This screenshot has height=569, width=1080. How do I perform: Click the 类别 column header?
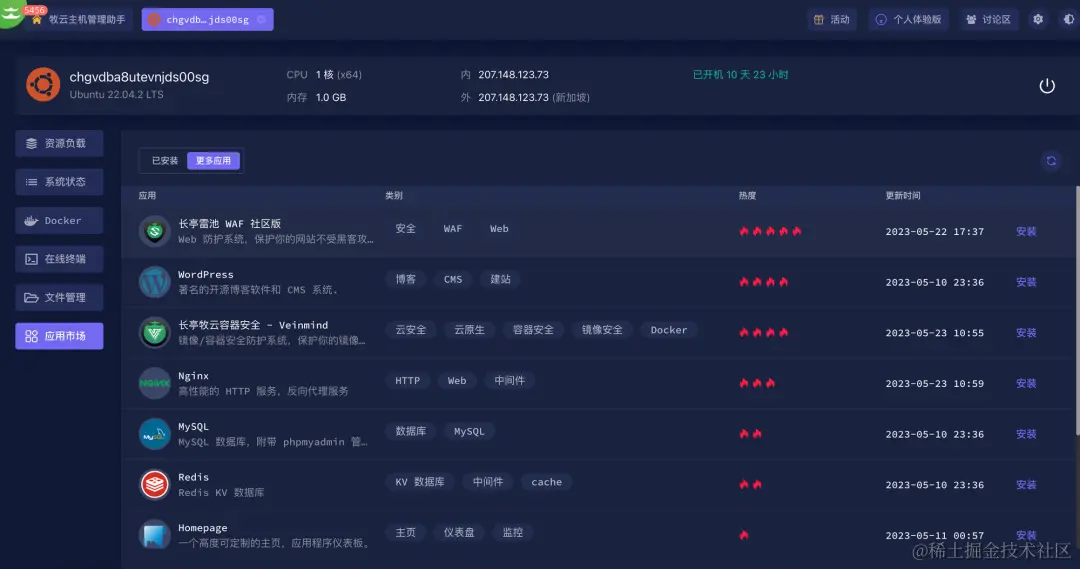click(393, 196)
